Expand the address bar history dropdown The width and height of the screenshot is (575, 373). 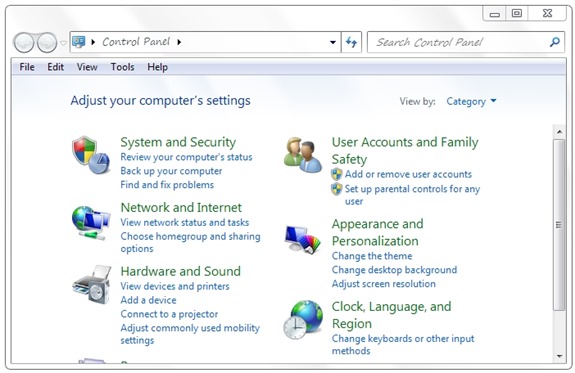[x=333, y=42]
